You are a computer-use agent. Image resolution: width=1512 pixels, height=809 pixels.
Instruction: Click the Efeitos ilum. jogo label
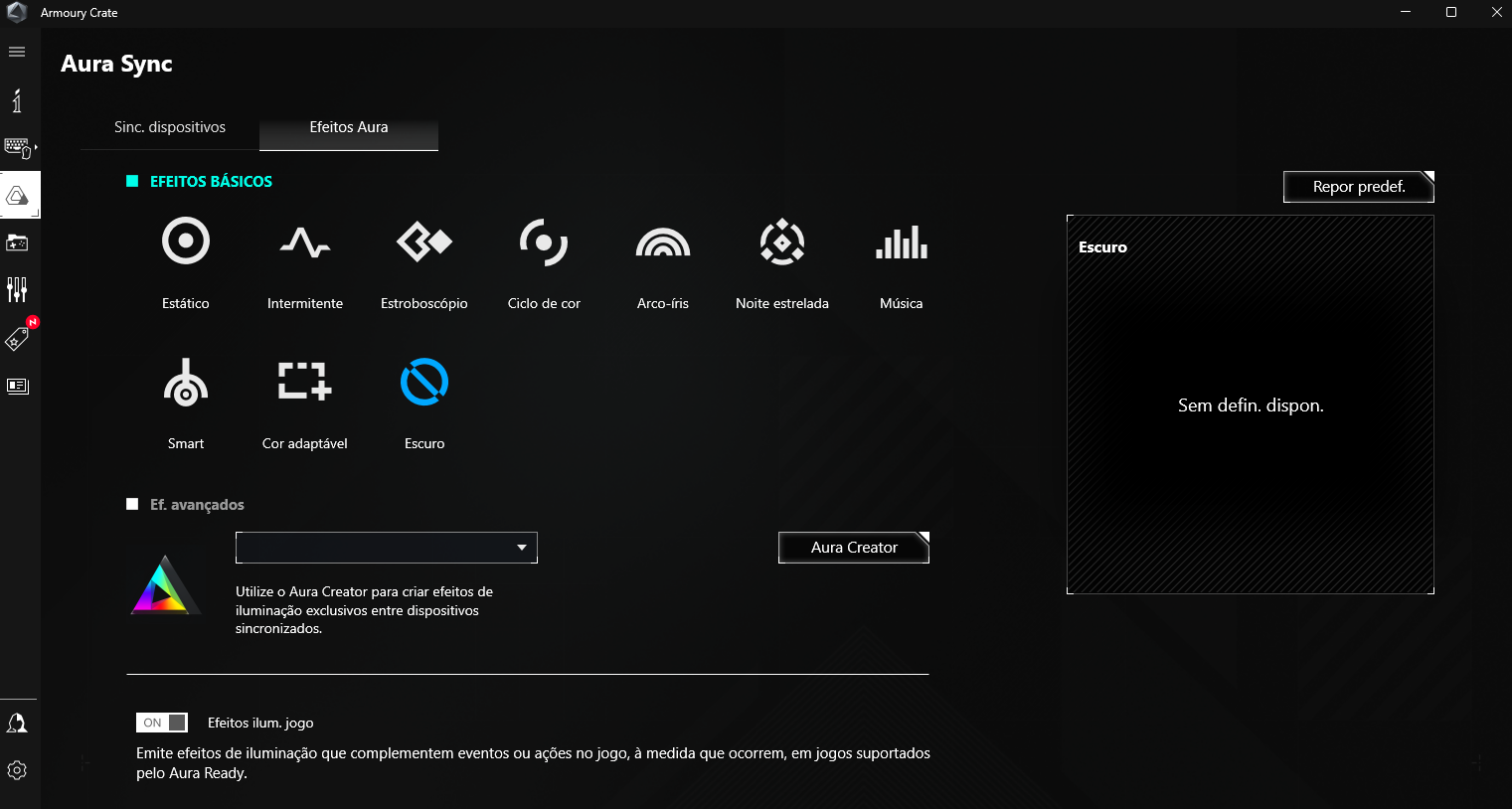260,723
